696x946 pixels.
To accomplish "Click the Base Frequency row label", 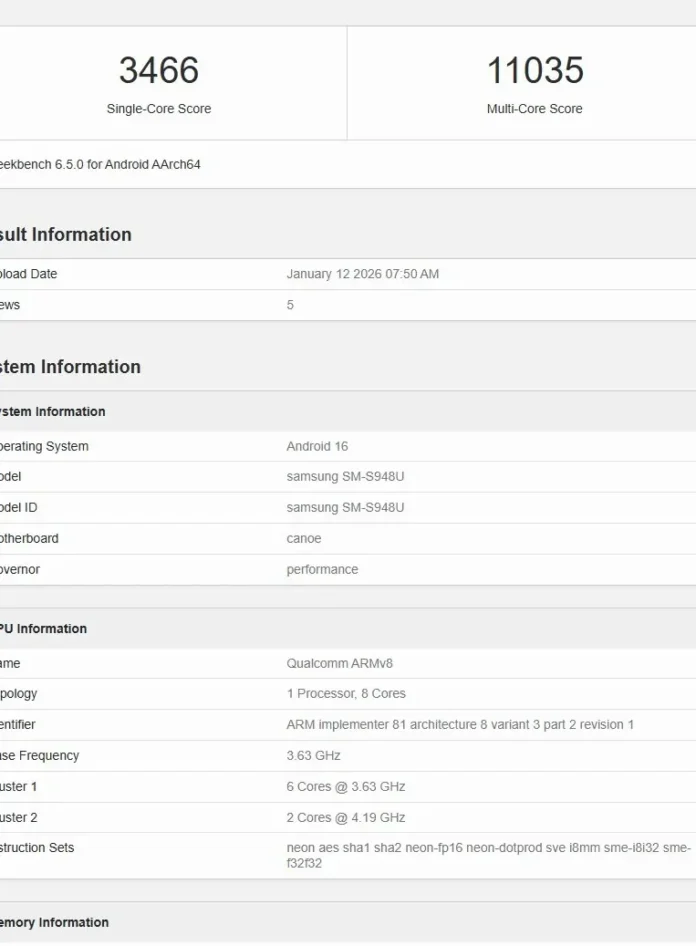I will (x=39, y=755).
